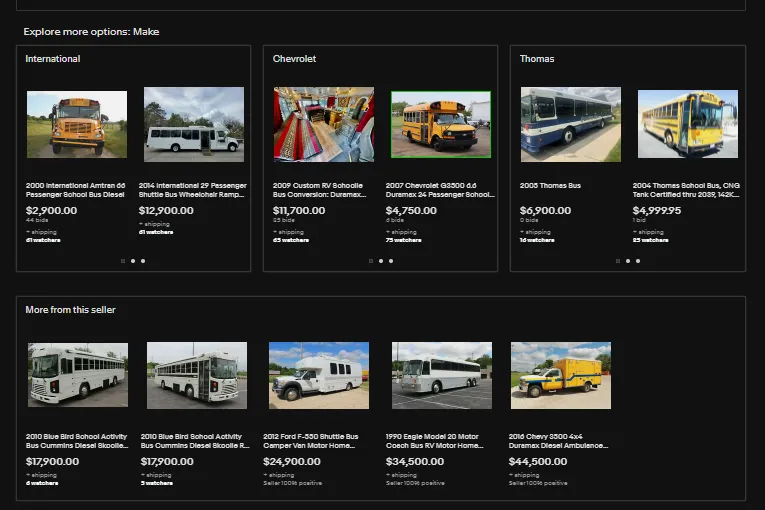Open the Blue Bird bus photo with 6 watchers

[x=78, y=375]
